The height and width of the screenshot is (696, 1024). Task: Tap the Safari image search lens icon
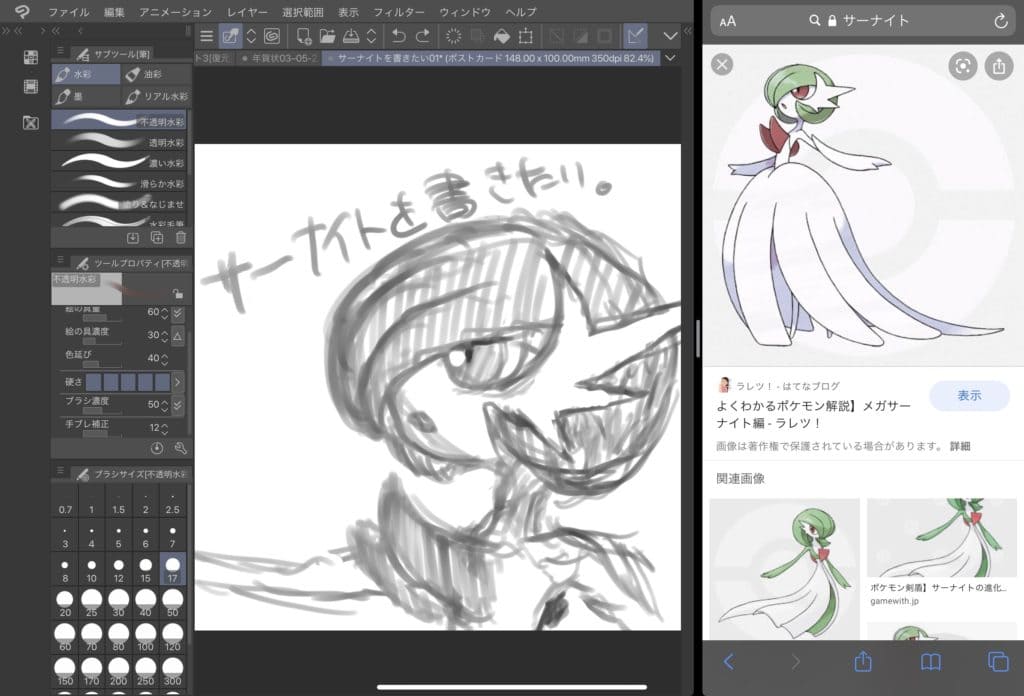(963, 66)
